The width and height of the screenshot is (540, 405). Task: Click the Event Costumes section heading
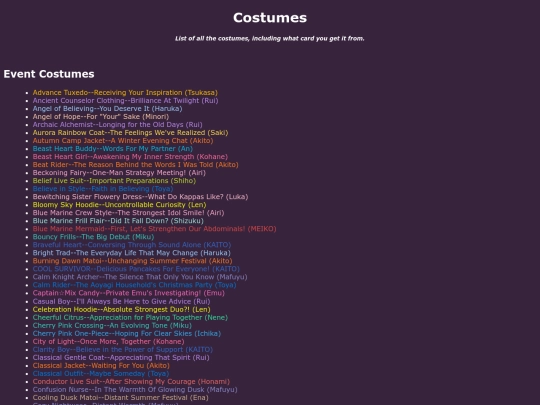coord(49,74)
